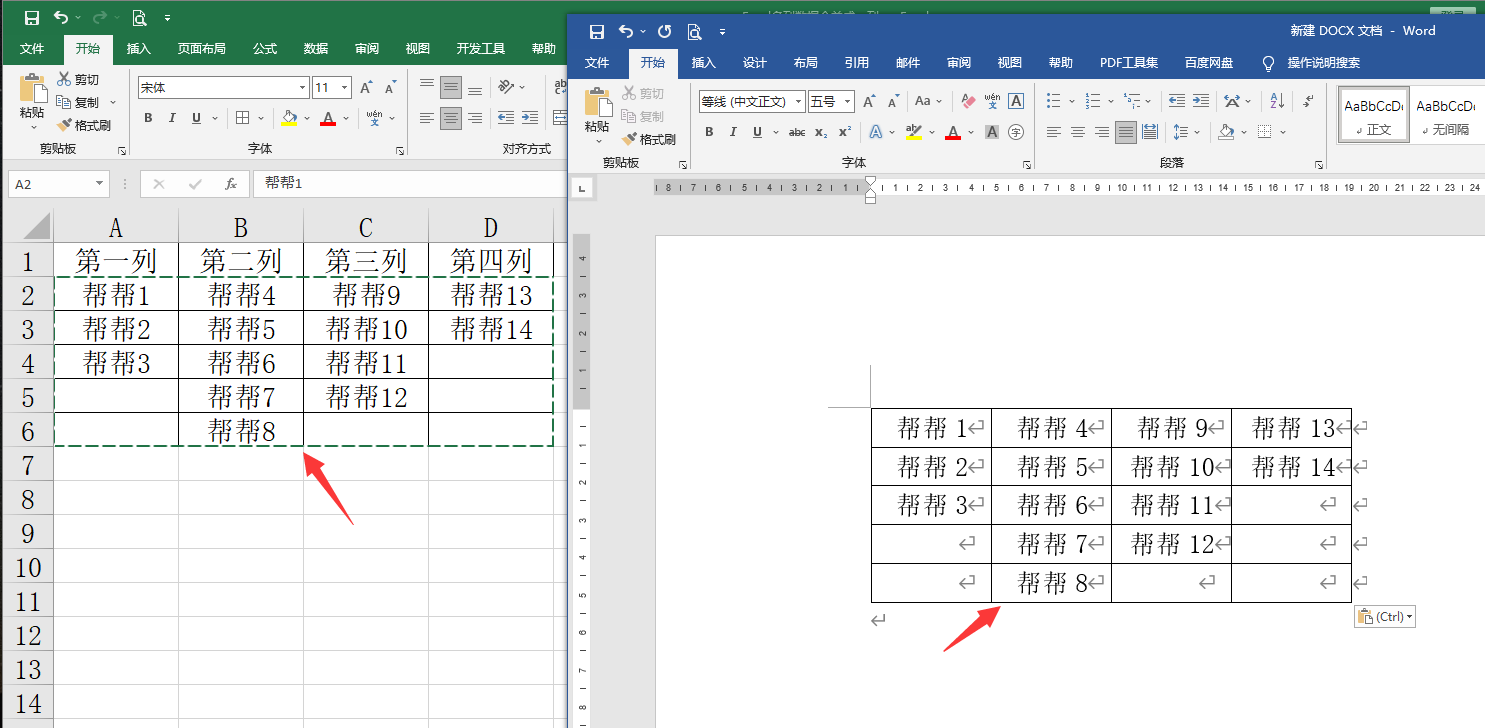Viewport: 1485px width, 728px height.
Task: Click the sort A-Z icon in Word
Action: [x=1277, y=101]
